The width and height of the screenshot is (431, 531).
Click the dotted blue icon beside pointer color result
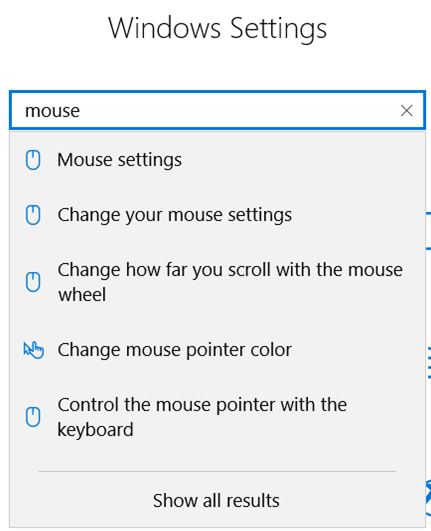pos(429,362)
